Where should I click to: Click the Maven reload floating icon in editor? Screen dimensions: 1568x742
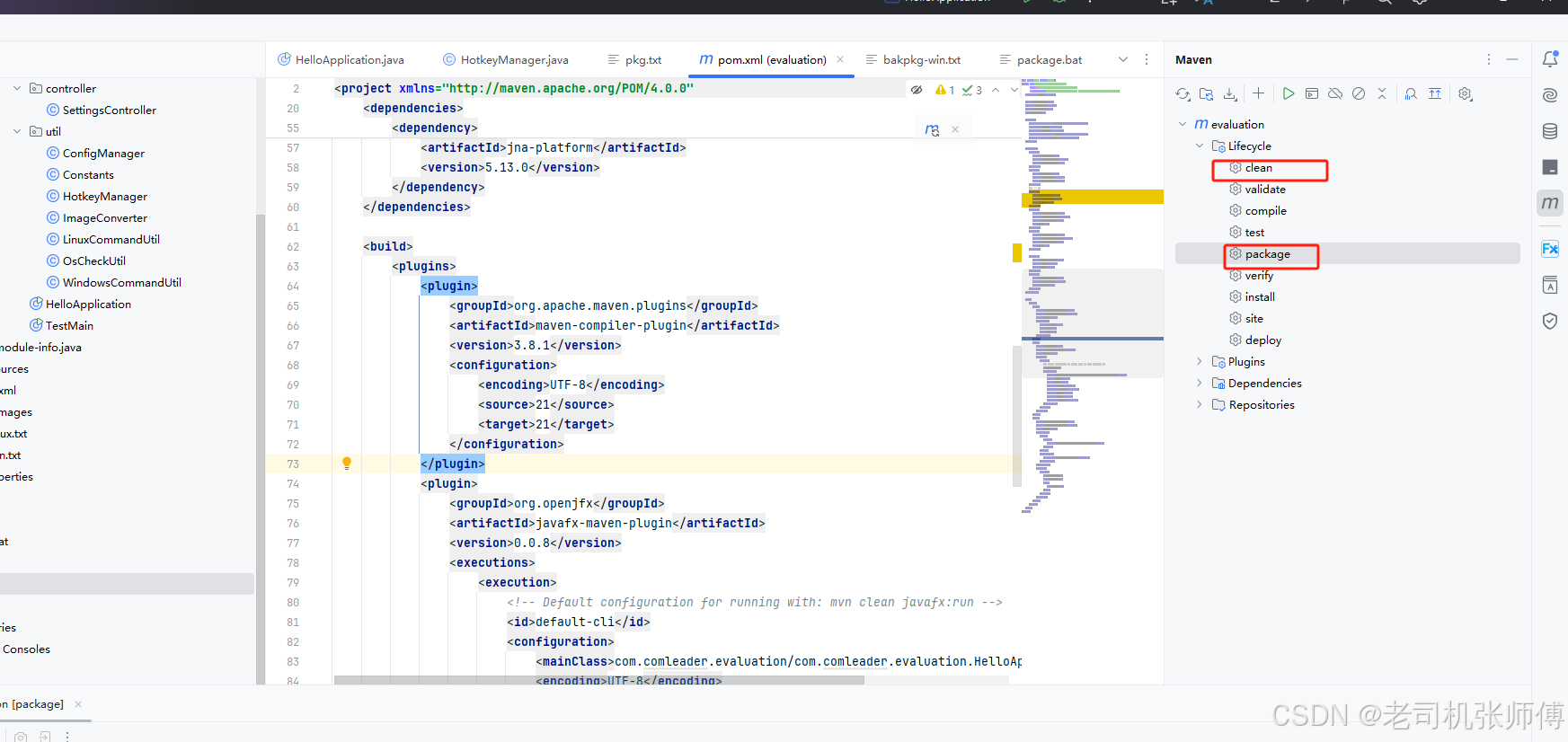(x=932, y=130)
